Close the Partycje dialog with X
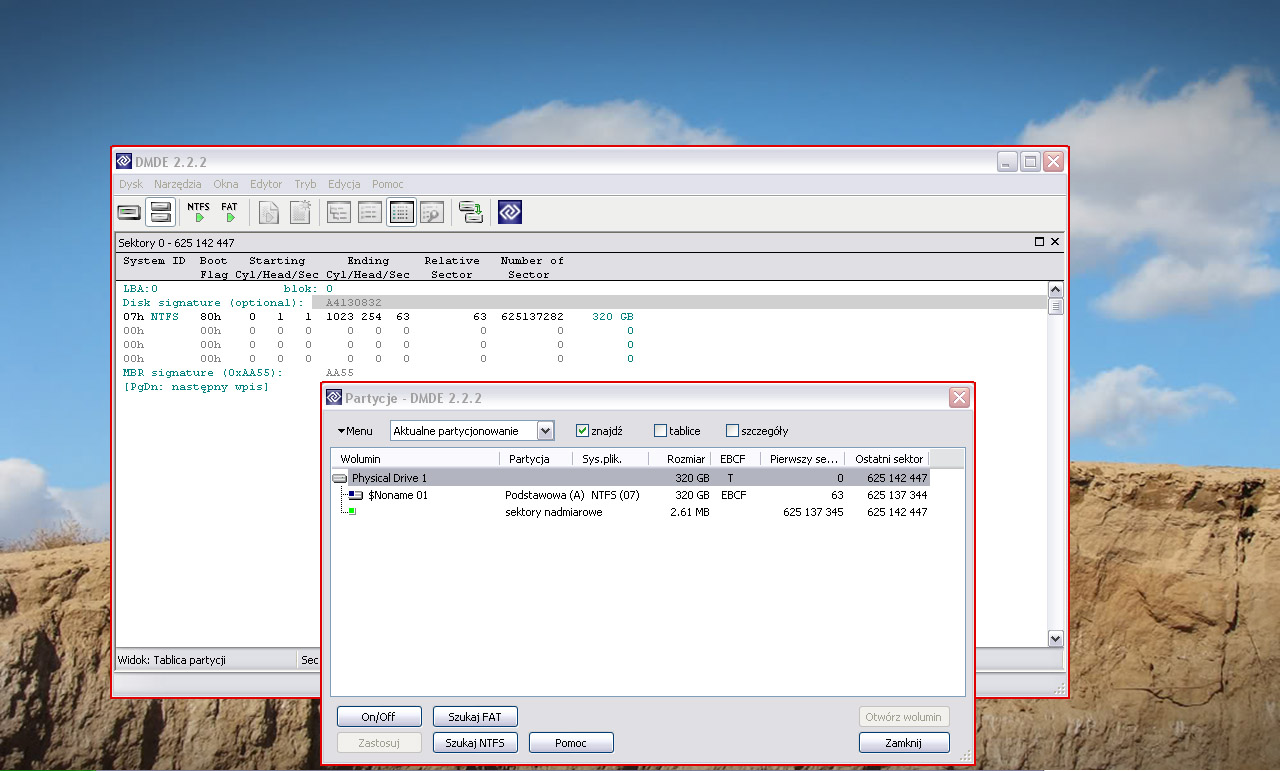 tap(959, 398)
